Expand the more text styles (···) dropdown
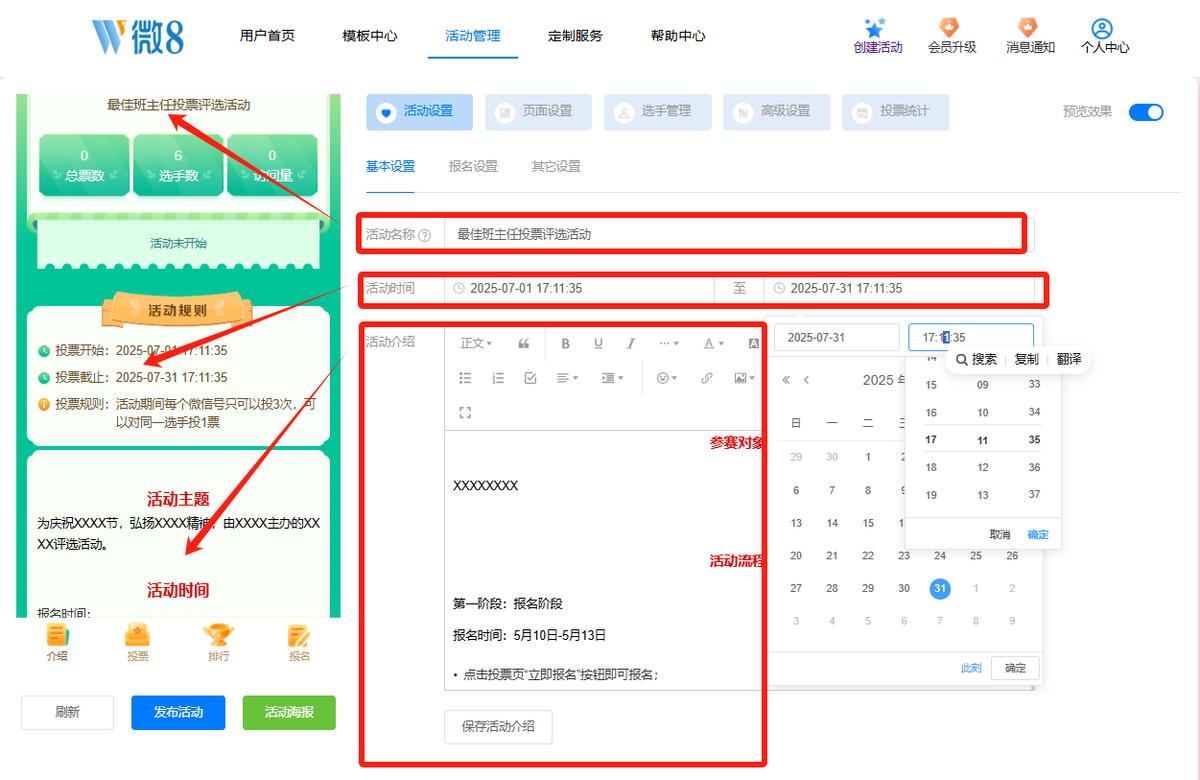This screenshot has height=780, width=1200. pos(669,343)
